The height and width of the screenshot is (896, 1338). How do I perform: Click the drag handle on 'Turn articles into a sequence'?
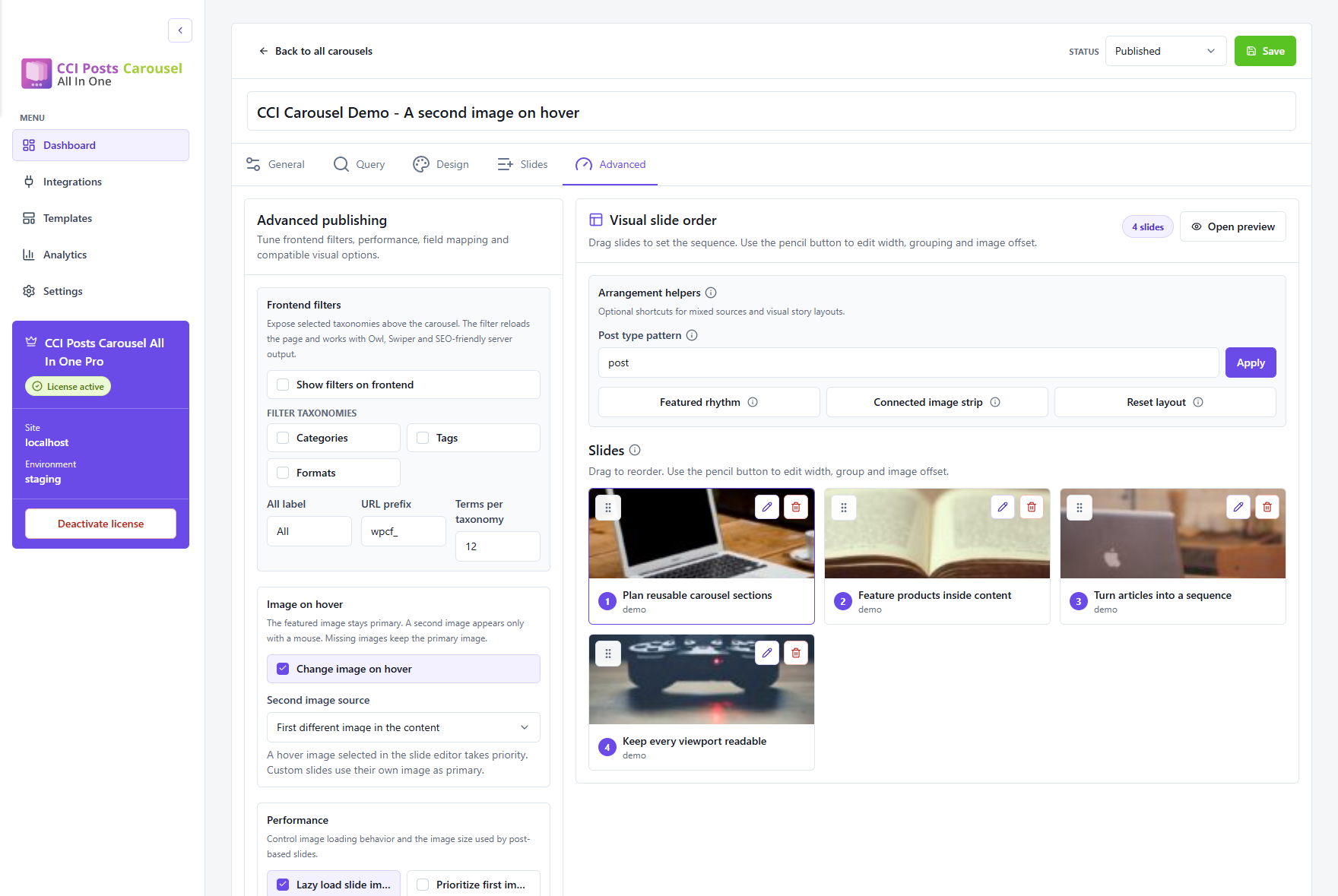coord(1080,508)
